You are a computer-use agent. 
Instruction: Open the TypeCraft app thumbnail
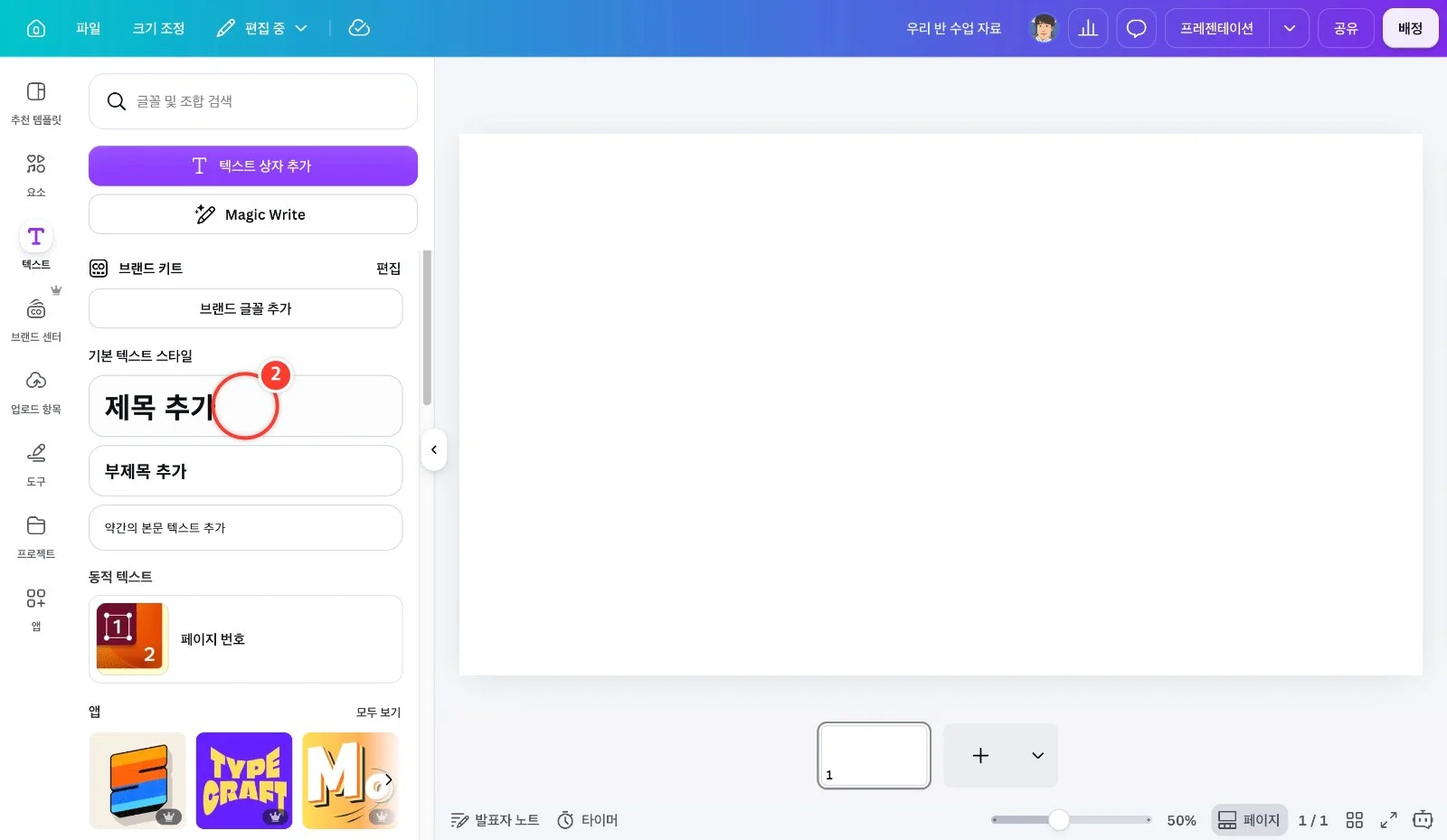coord(244,780)
